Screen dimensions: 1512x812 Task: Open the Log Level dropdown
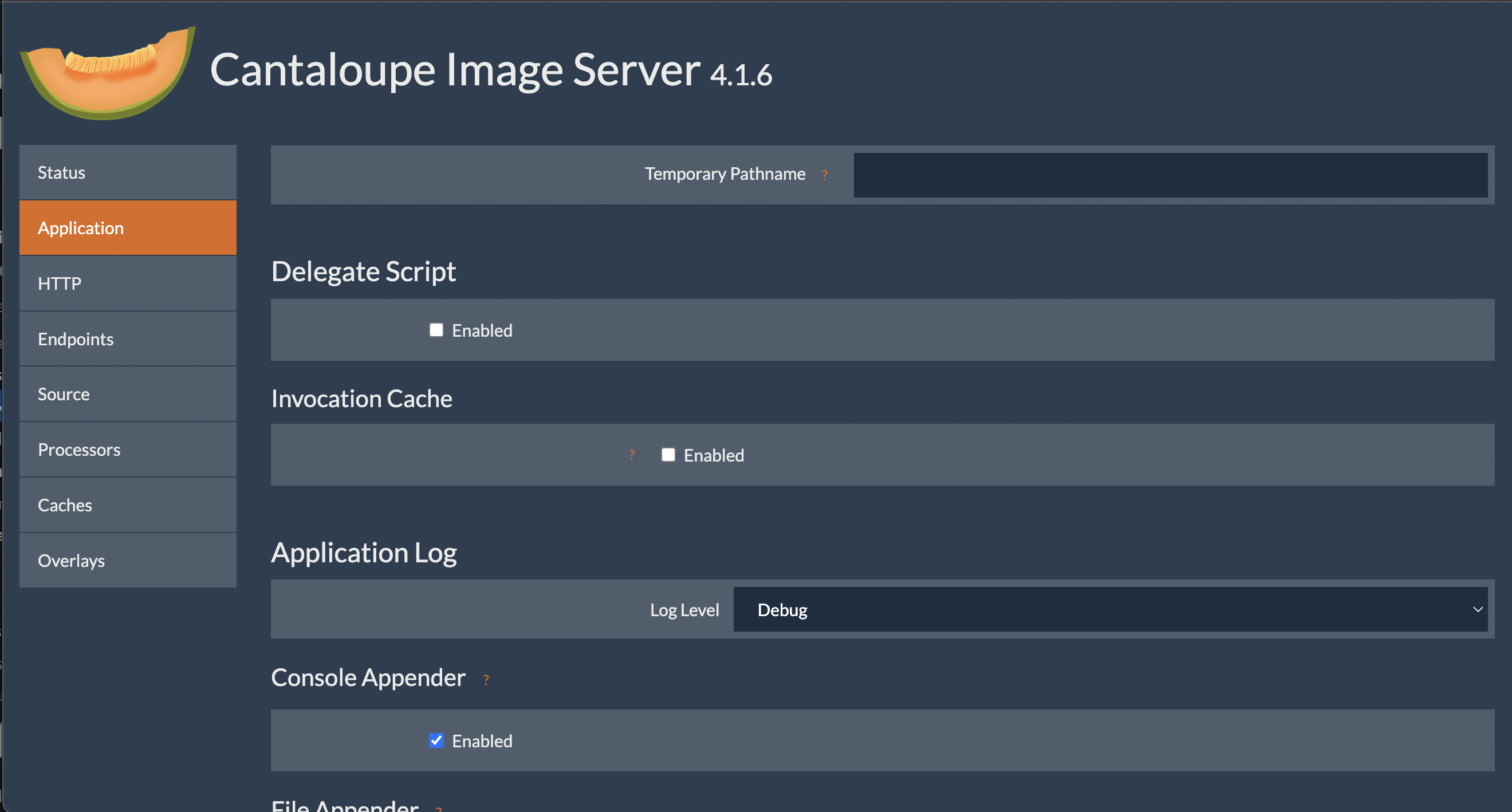pos(1110,610)
